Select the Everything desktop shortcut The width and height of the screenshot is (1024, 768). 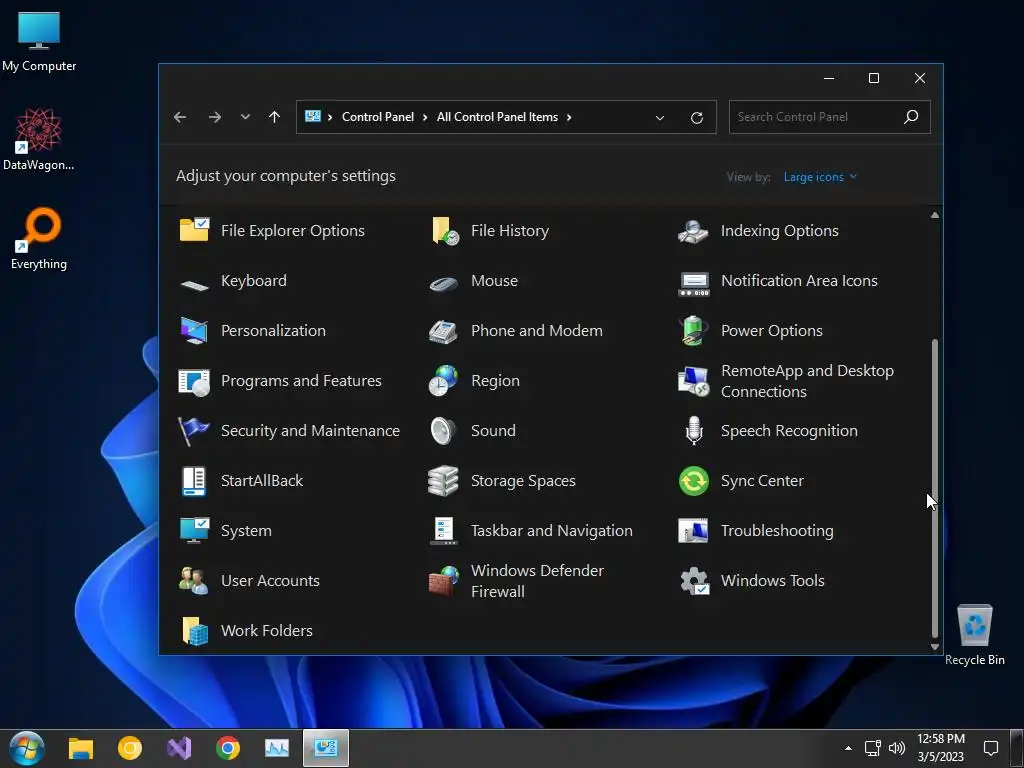[x=39, y=239]
